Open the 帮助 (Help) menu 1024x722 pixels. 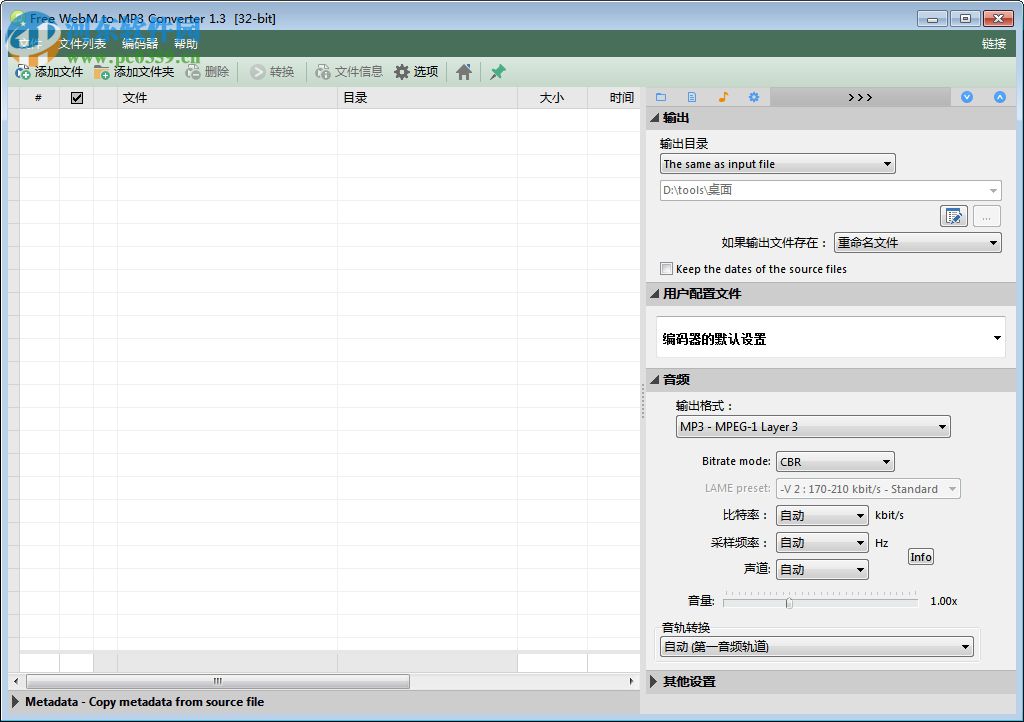coord(185,43)
